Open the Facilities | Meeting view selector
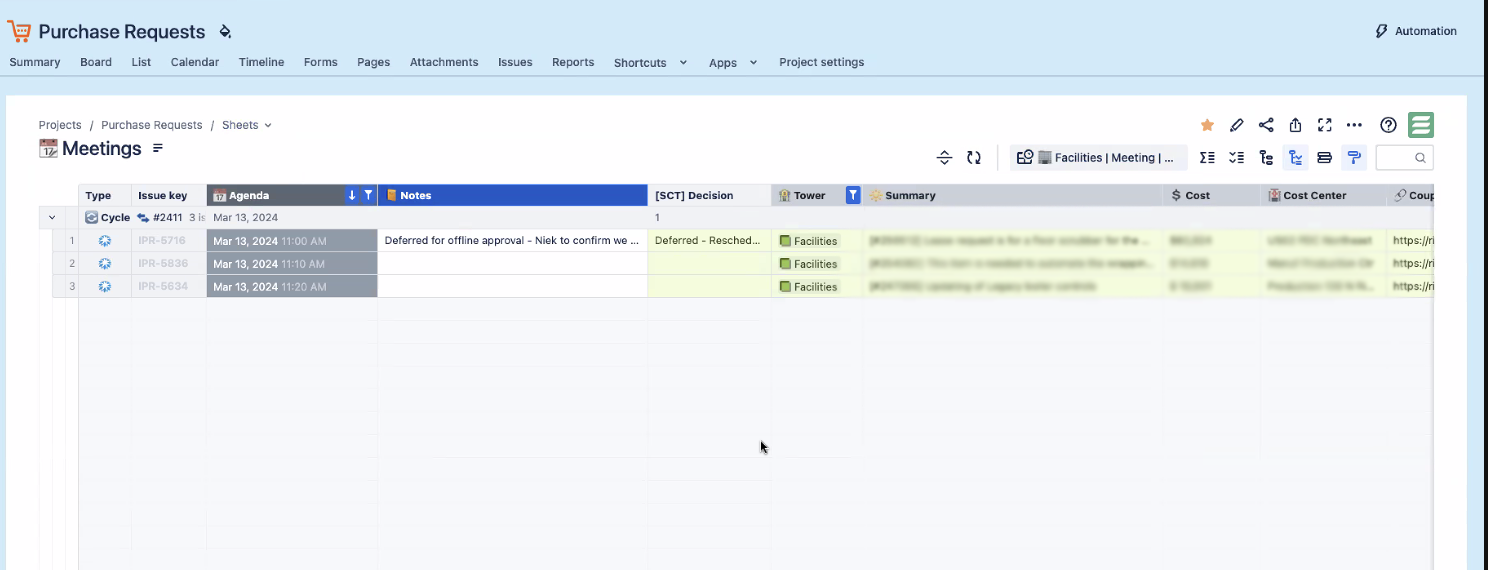The image size is (1488, 570). 1099,157
